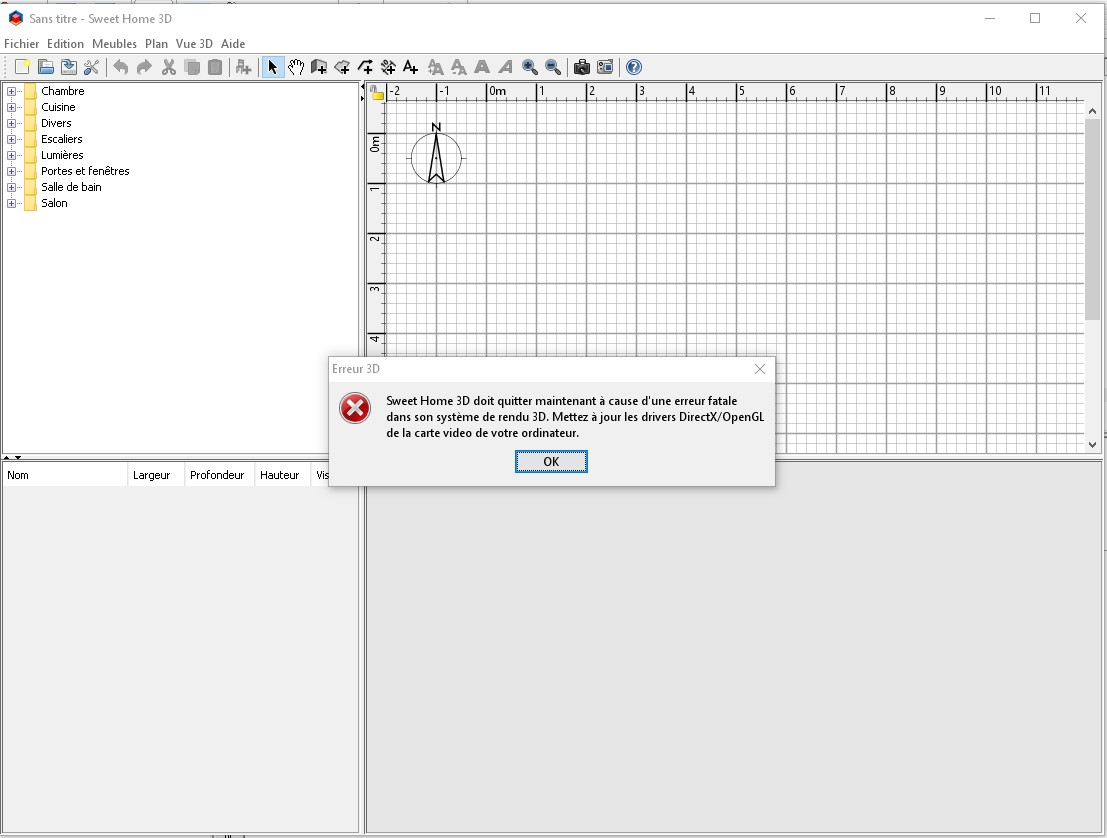1107x838 pixels.
Task: Select the Escaliers tree label
Action: 61,139
